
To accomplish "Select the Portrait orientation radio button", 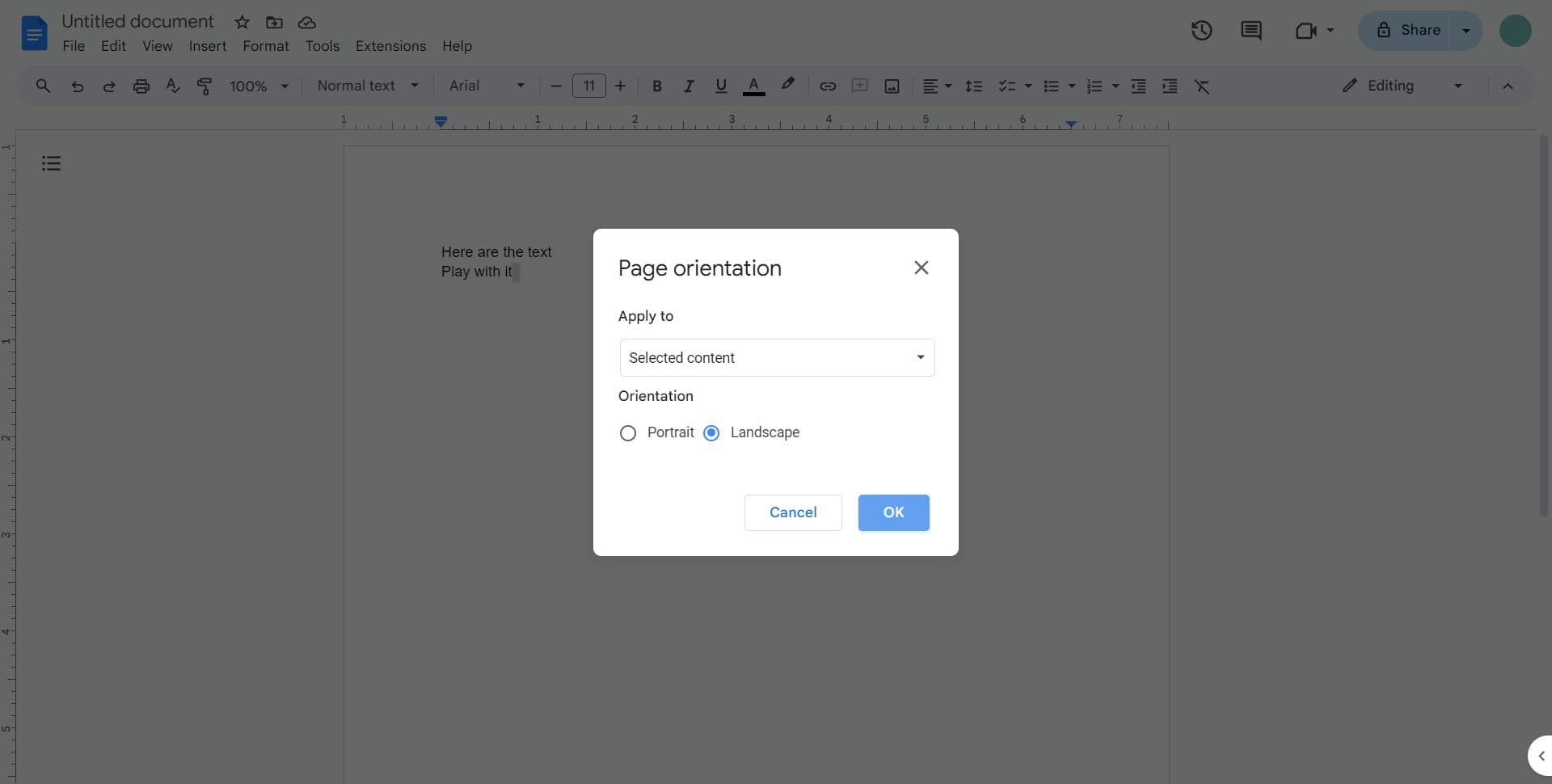I will (x=628, y=432).
